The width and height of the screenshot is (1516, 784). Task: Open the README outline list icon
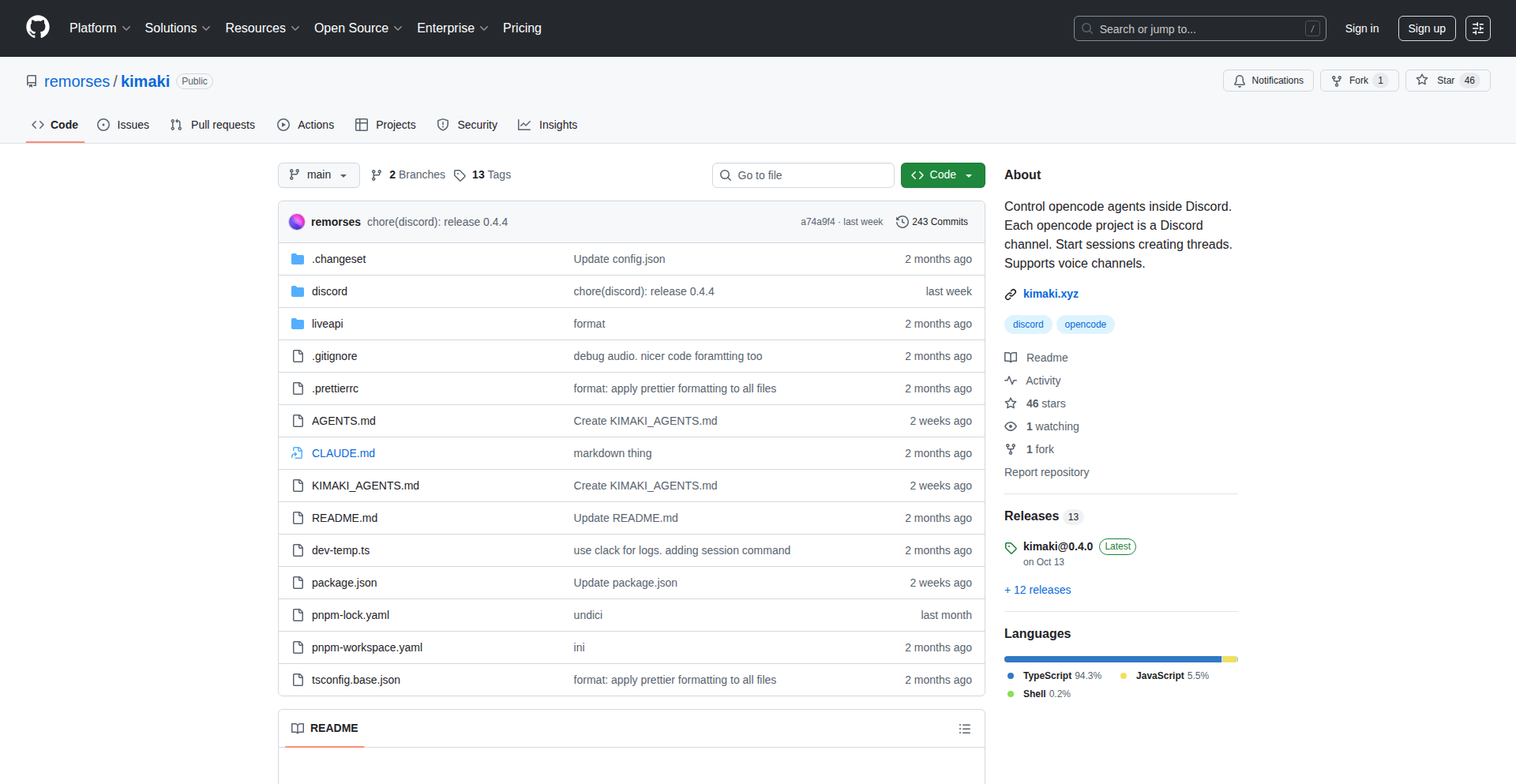point(965,729)
